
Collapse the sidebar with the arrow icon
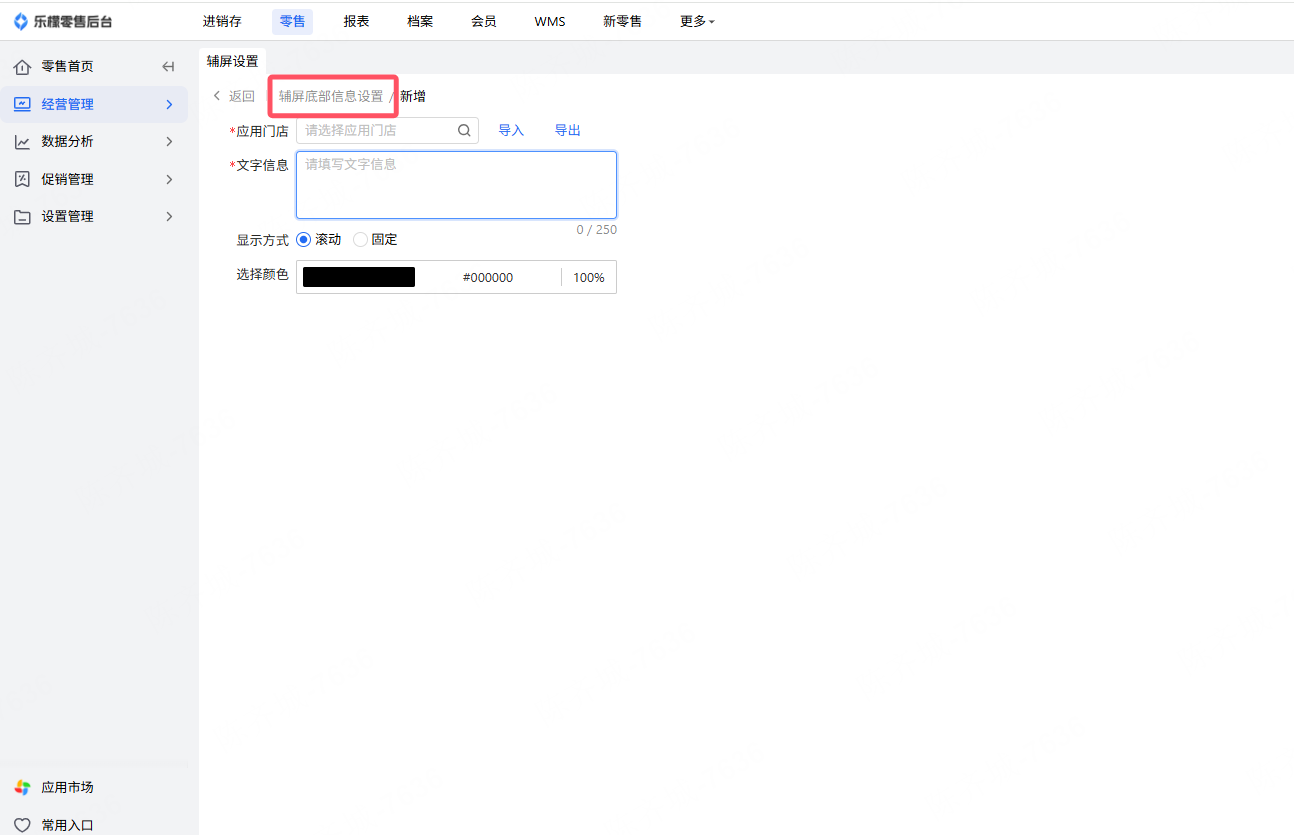coord(168,67)
